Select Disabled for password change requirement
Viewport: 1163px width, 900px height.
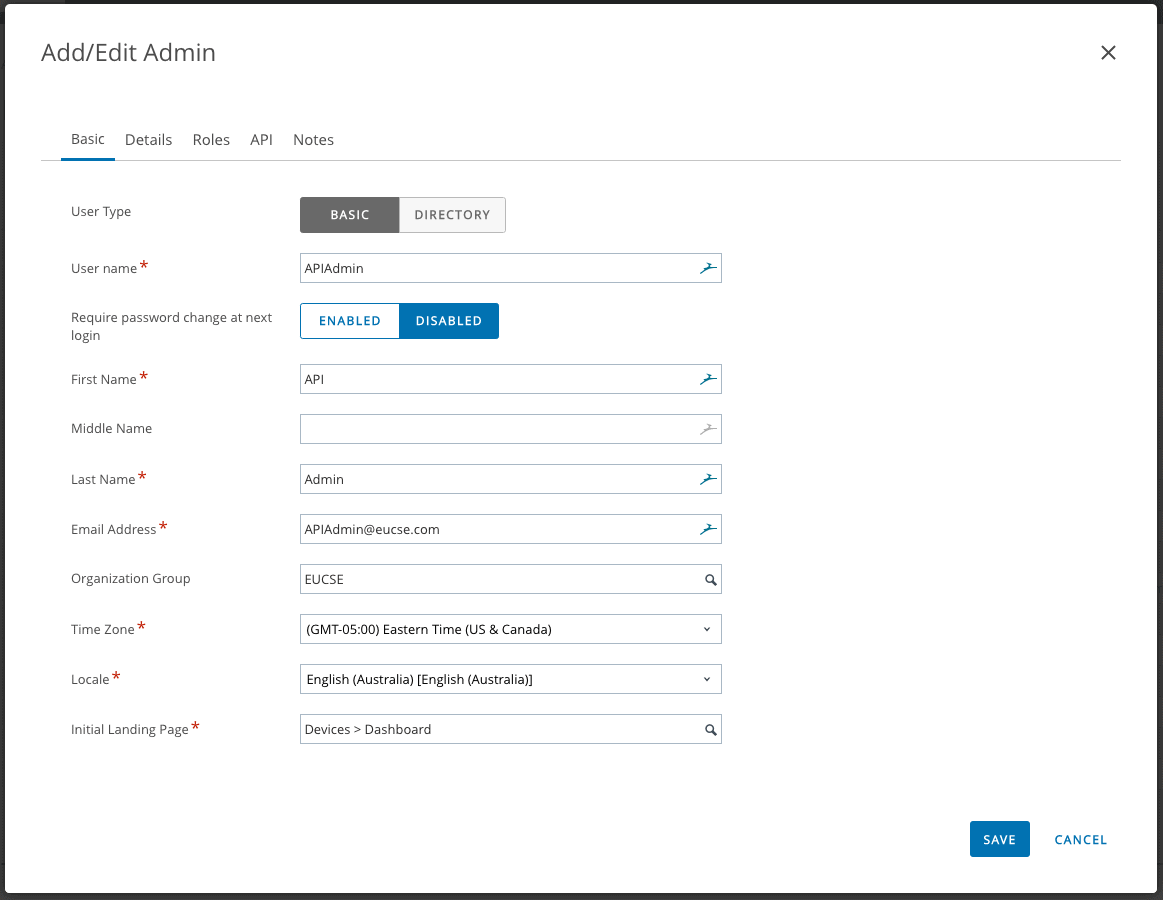tap(449, 321)
